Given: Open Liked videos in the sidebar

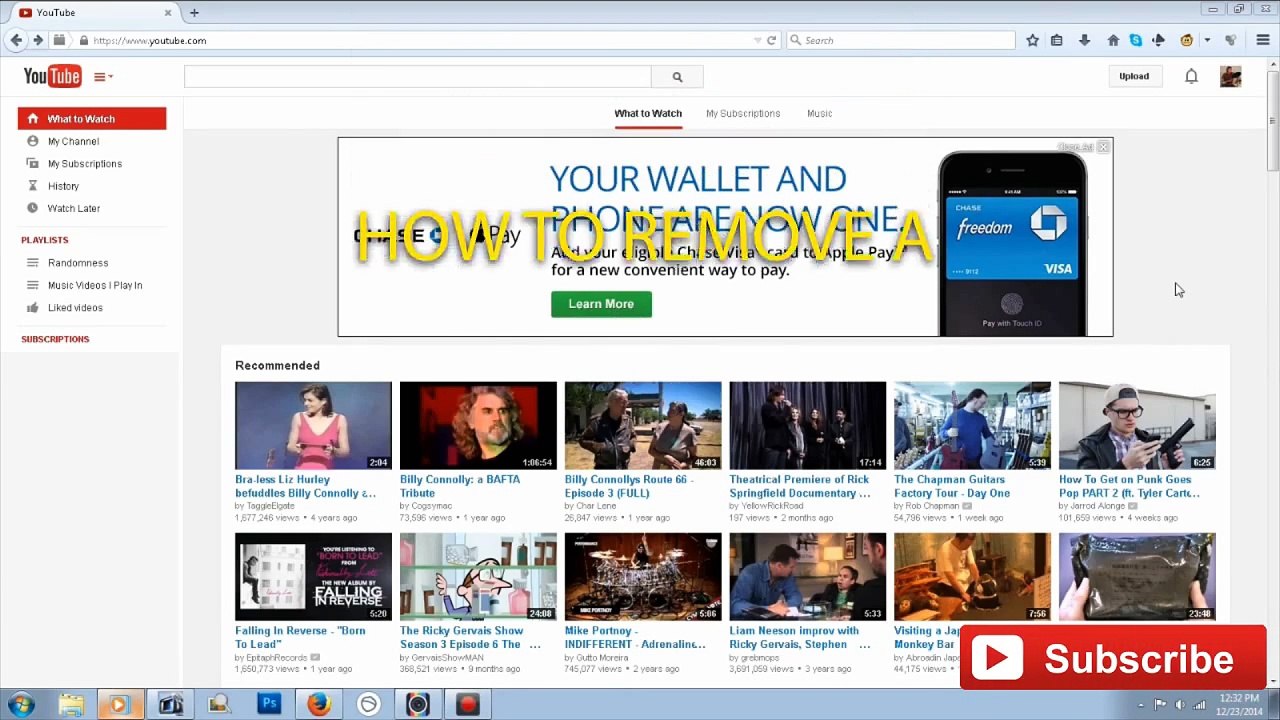Looking at the screenshot, I should point(75,308).
